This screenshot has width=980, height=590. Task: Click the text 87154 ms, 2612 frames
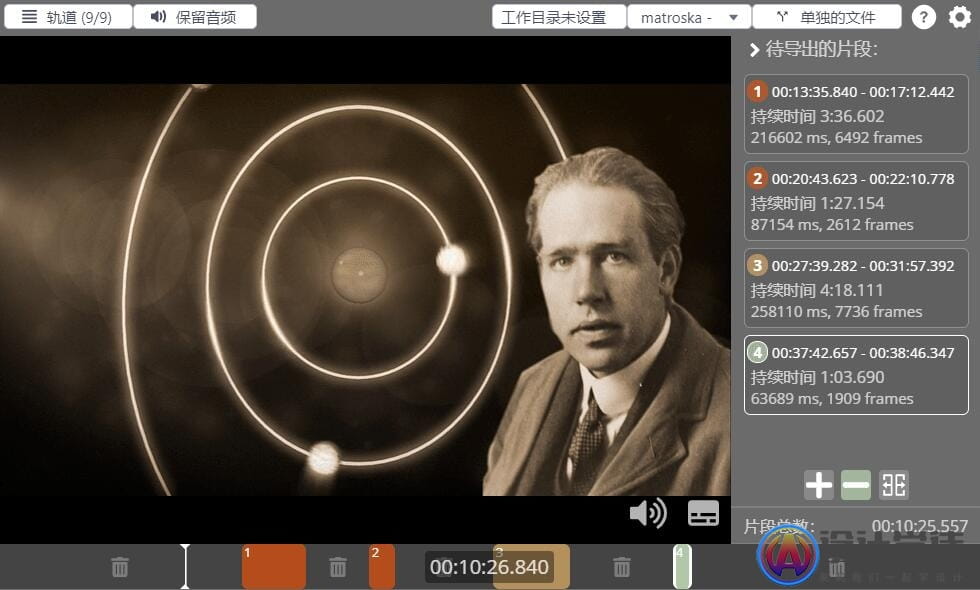832,224
